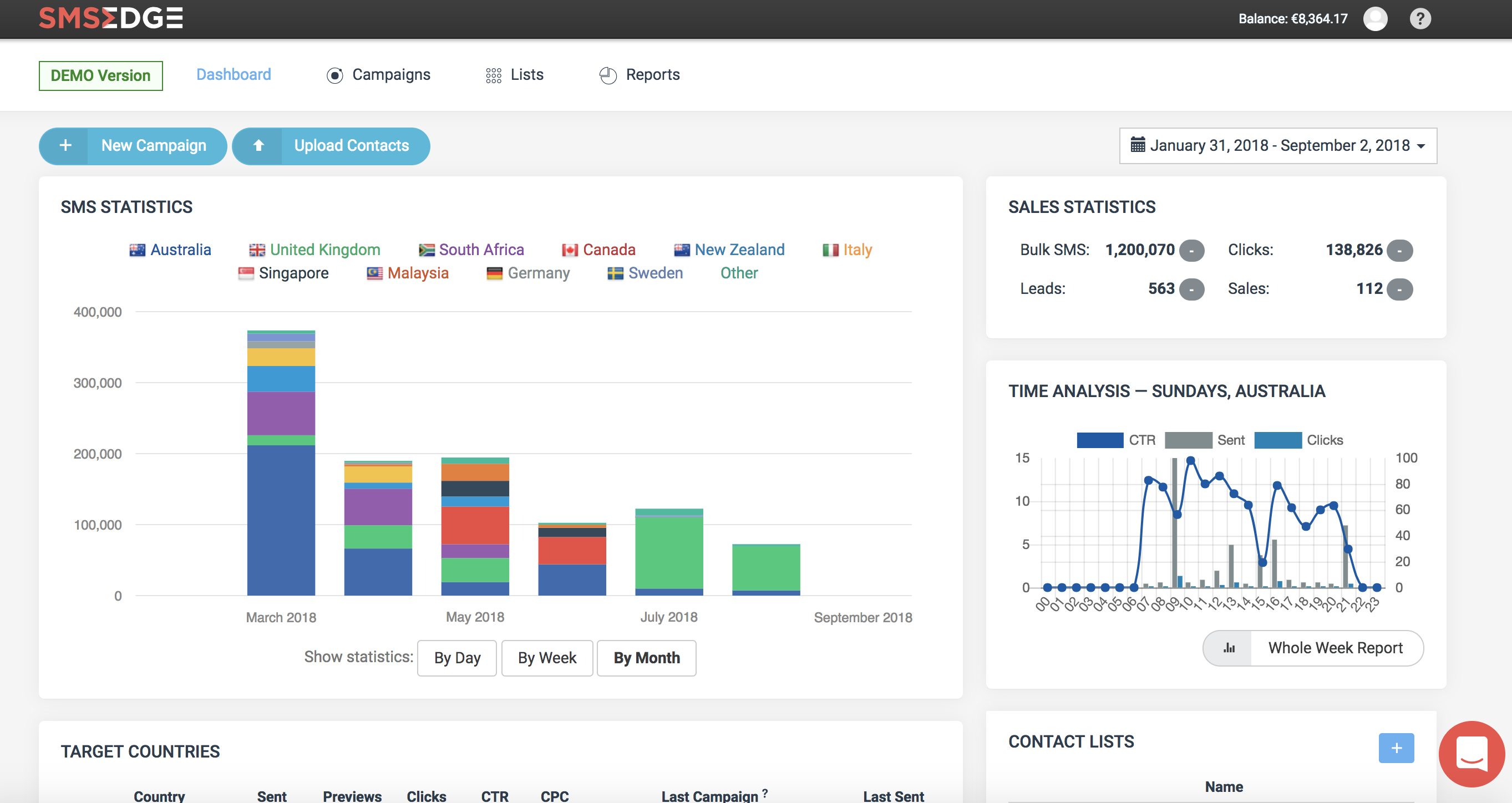The height and width of the screenshot is (803, 1512).
Task: Click the plus icon on New Campaign
Action: (65, 146)
